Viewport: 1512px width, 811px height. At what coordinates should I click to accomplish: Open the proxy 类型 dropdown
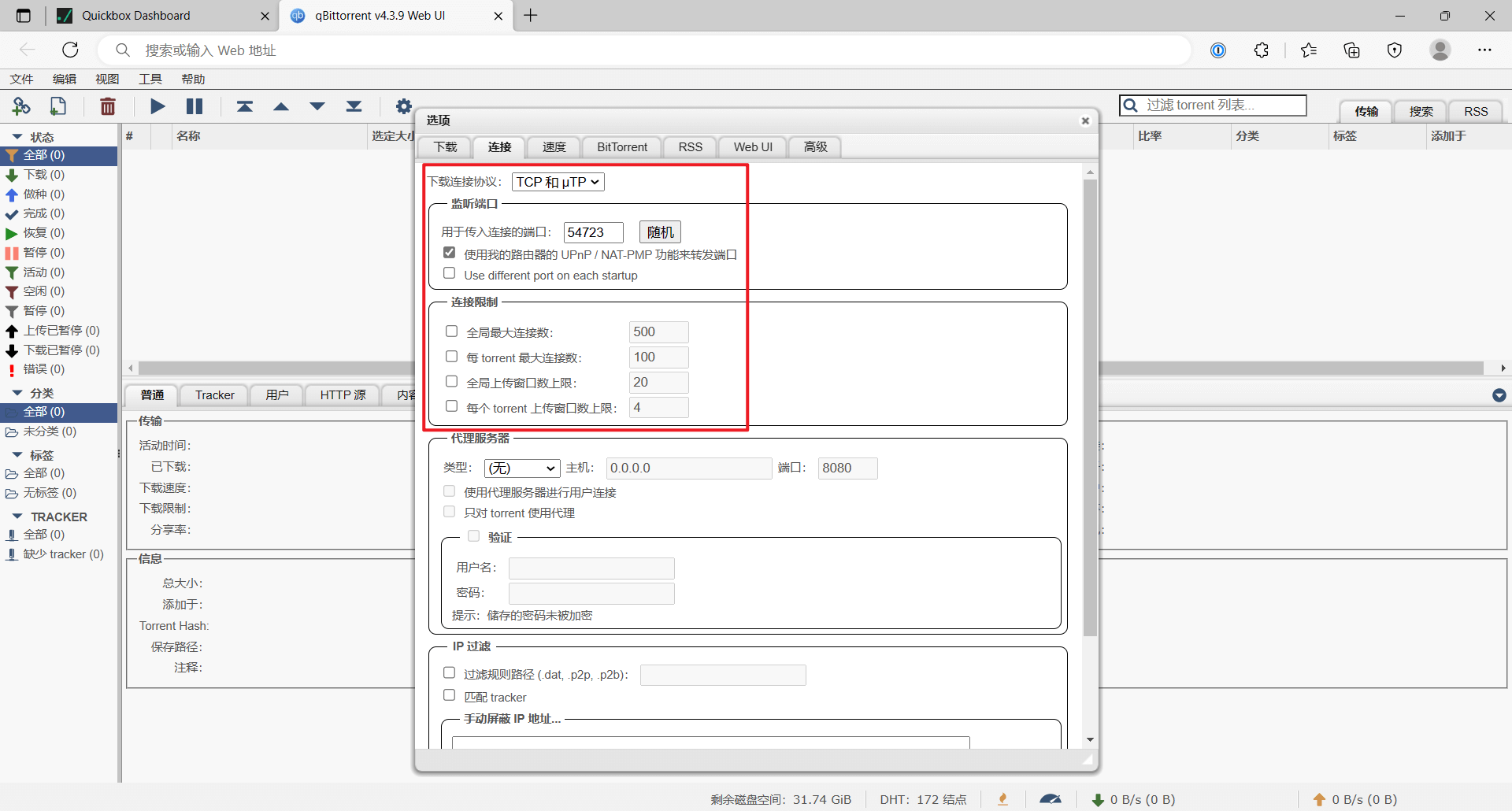pos(521,468)
